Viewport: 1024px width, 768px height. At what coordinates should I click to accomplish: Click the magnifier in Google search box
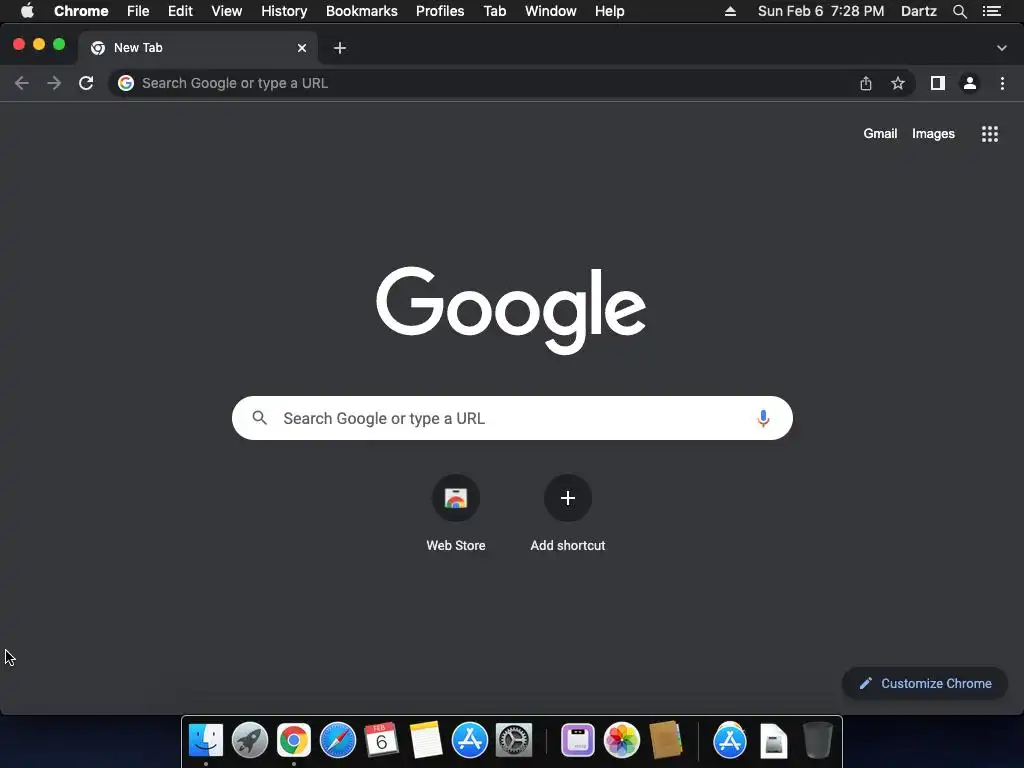259,418
